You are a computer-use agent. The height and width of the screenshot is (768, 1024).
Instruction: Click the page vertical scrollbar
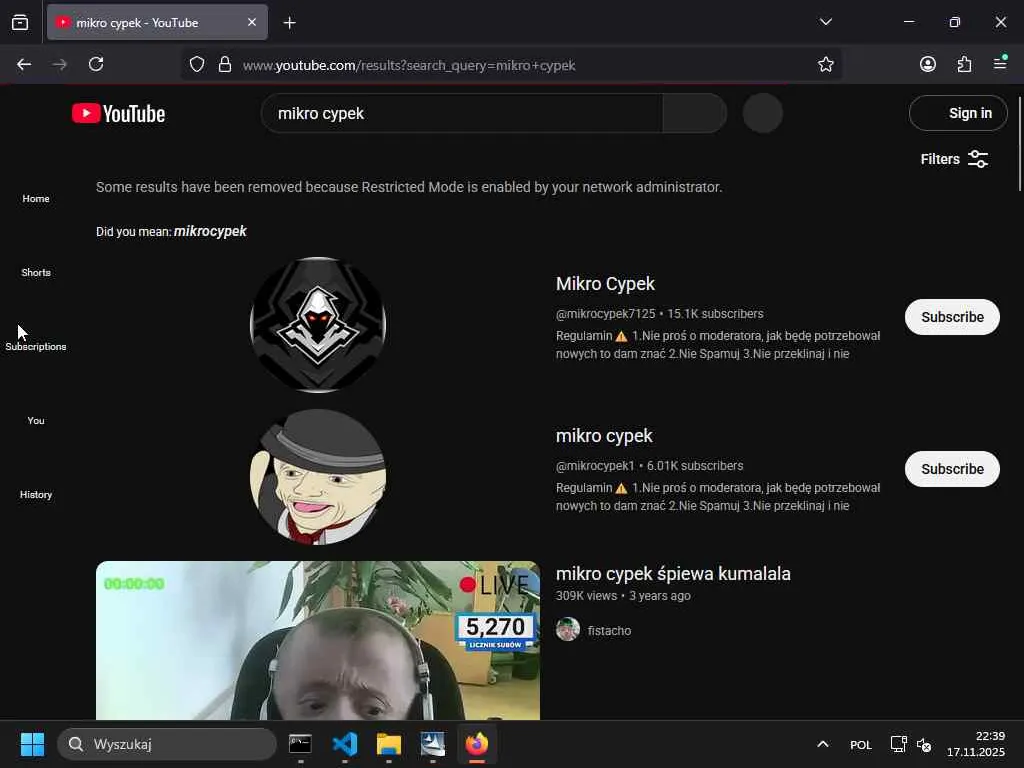tap(1019, 144)
